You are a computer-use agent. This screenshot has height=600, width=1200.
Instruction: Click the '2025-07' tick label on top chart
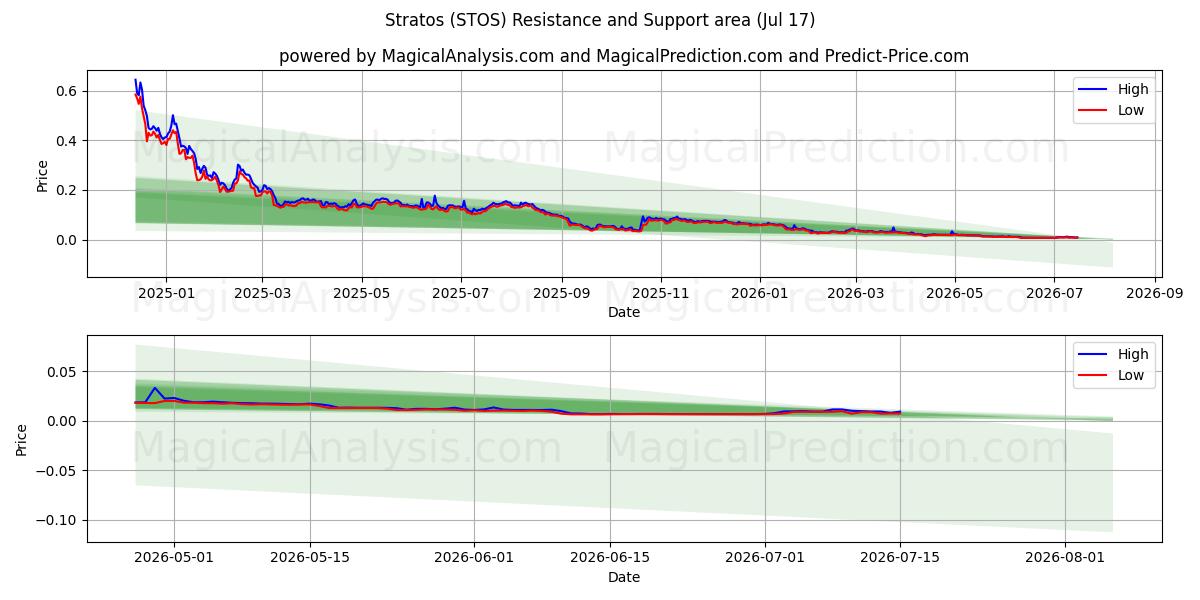(461, 295)
